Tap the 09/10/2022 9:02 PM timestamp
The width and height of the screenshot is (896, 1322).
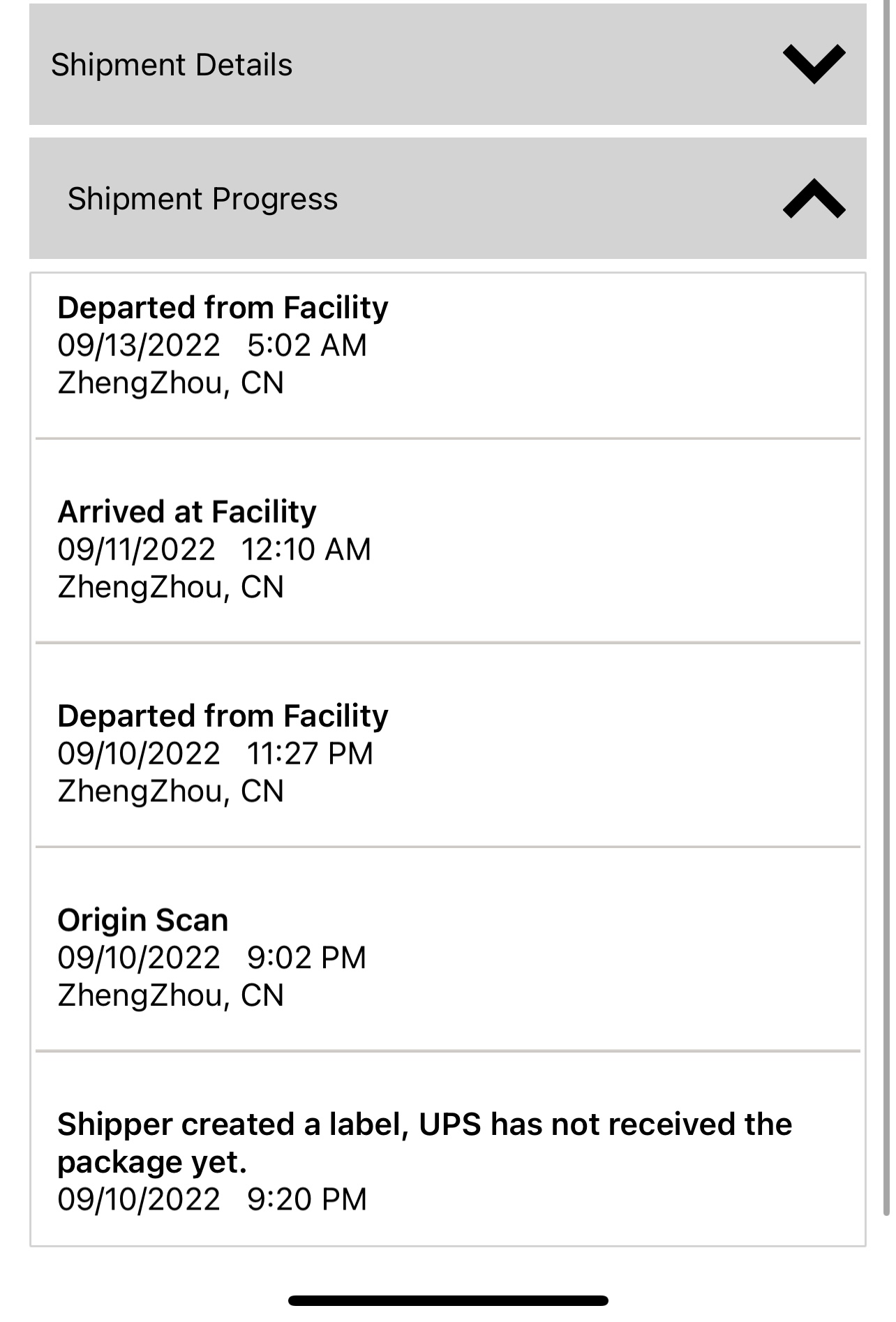point(211,958)
